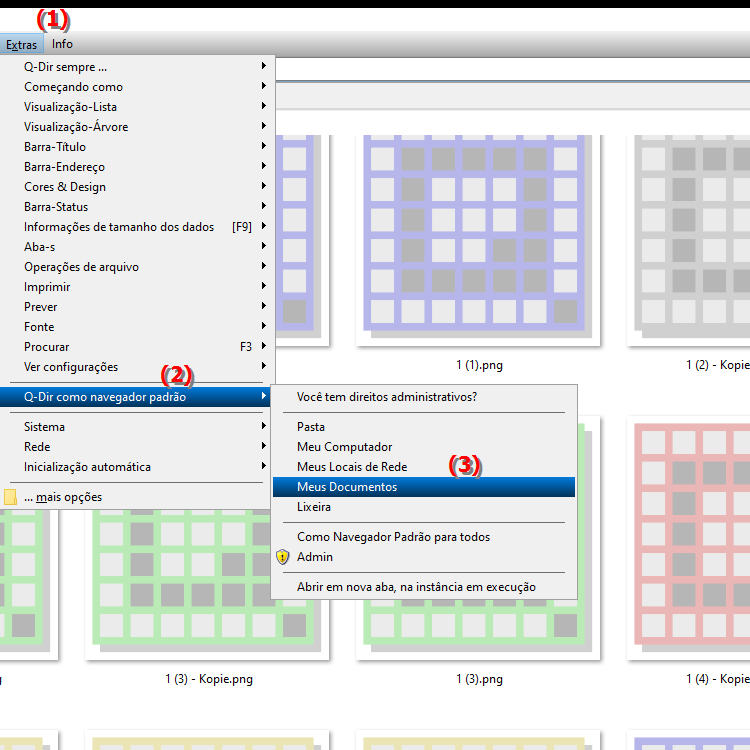
Task: Expand the 'Q-Dir sempre ...' submenu
Action: [138, 67]
